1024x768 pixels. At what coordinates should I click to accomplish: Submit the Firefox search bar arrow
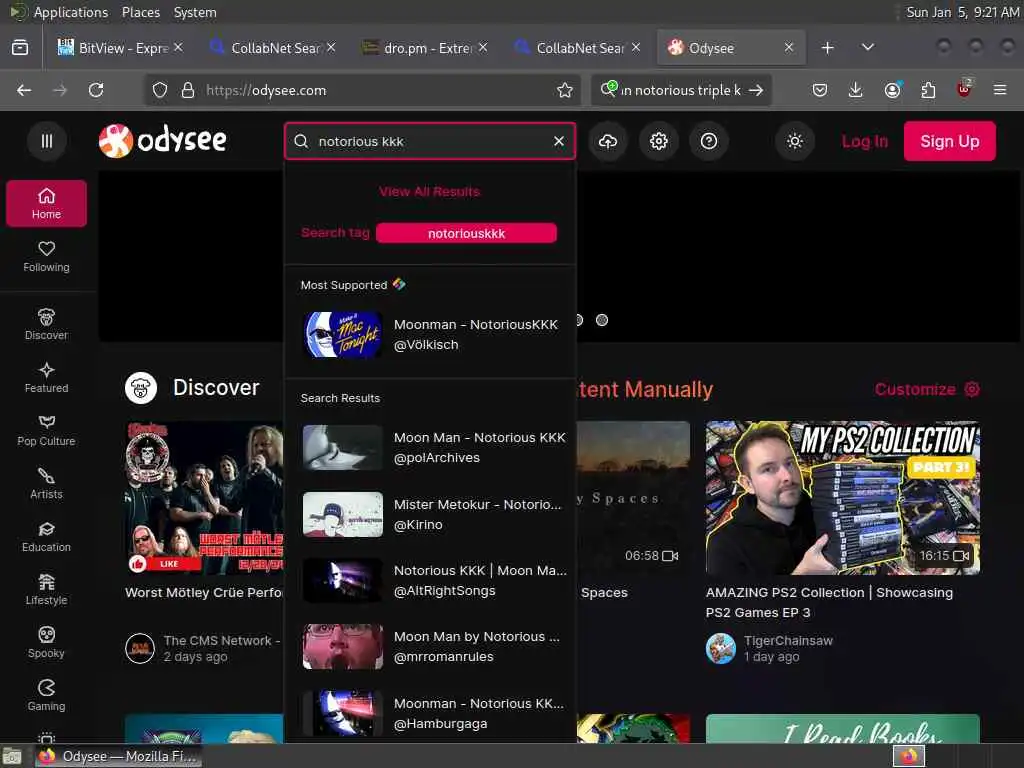756,90
